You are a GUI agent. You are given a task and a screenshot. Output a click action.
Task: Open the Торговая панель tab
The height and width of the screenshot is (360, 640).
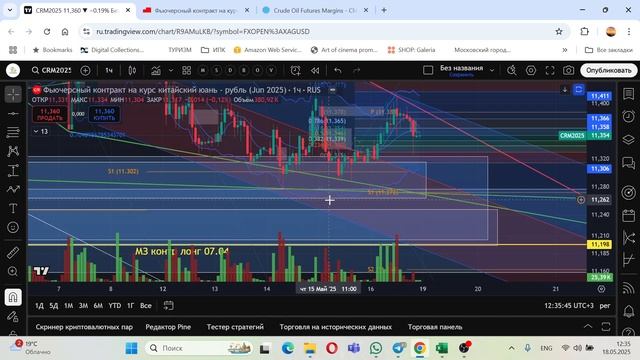point(435,327)
